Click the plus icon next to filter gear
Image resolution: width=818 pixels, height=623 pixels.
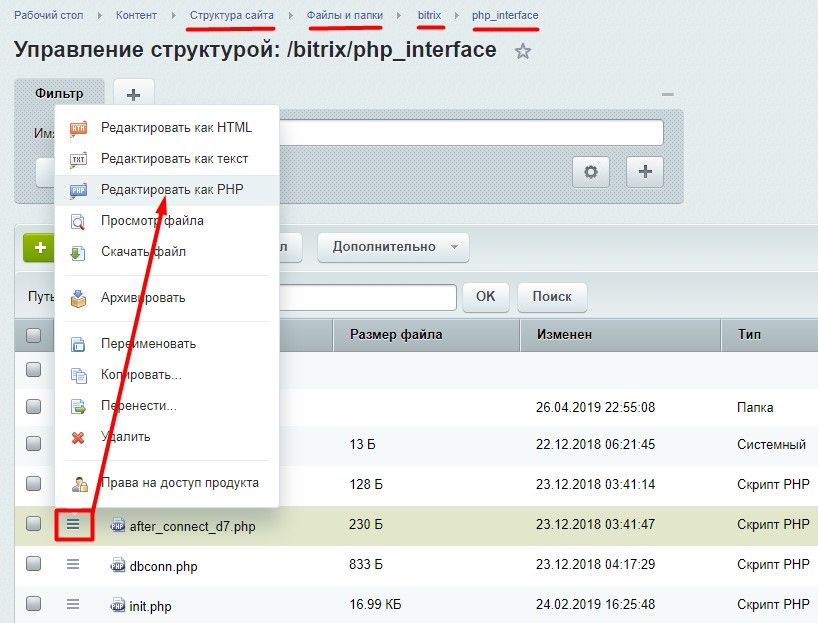pos(645,172)
